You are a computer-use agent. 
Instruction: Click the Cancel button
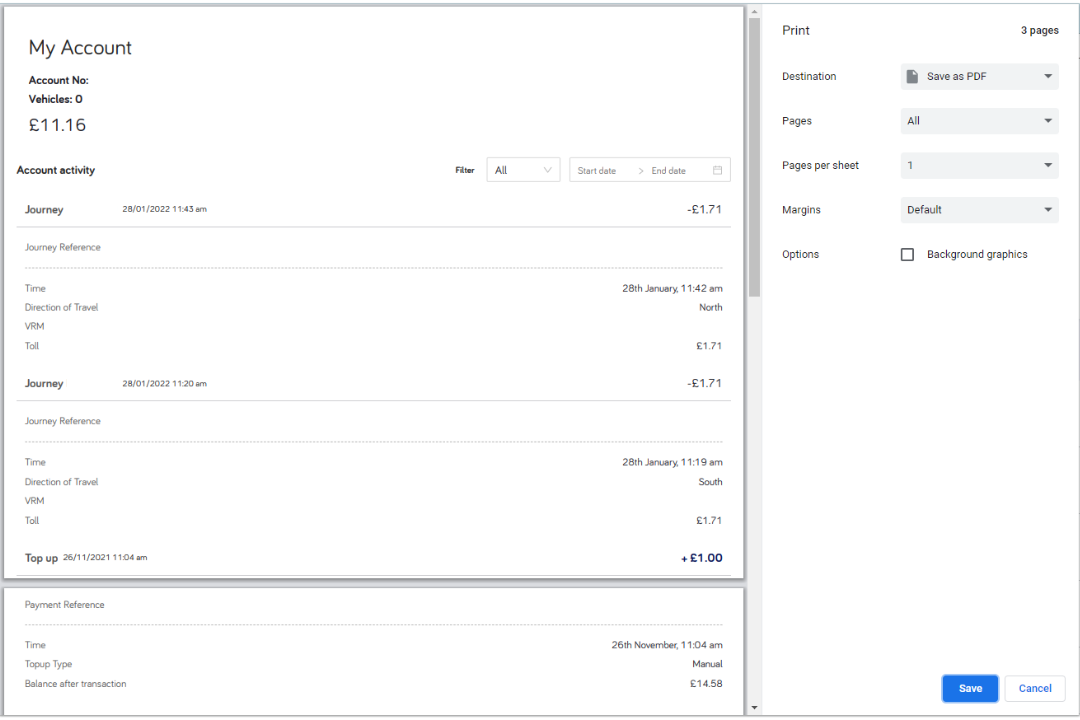(x=1034, y=688)
